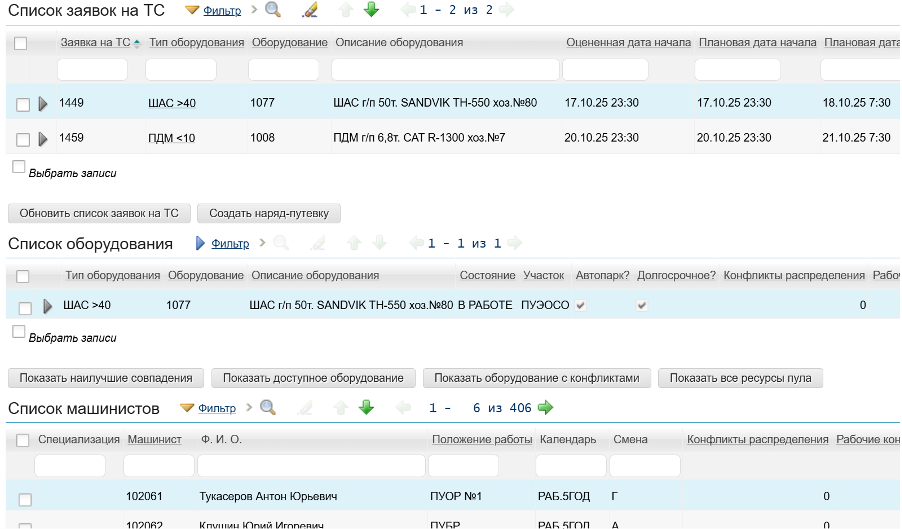
Task: Open Фильтр link in Список оборудования
Action: [x=230, y=243]
